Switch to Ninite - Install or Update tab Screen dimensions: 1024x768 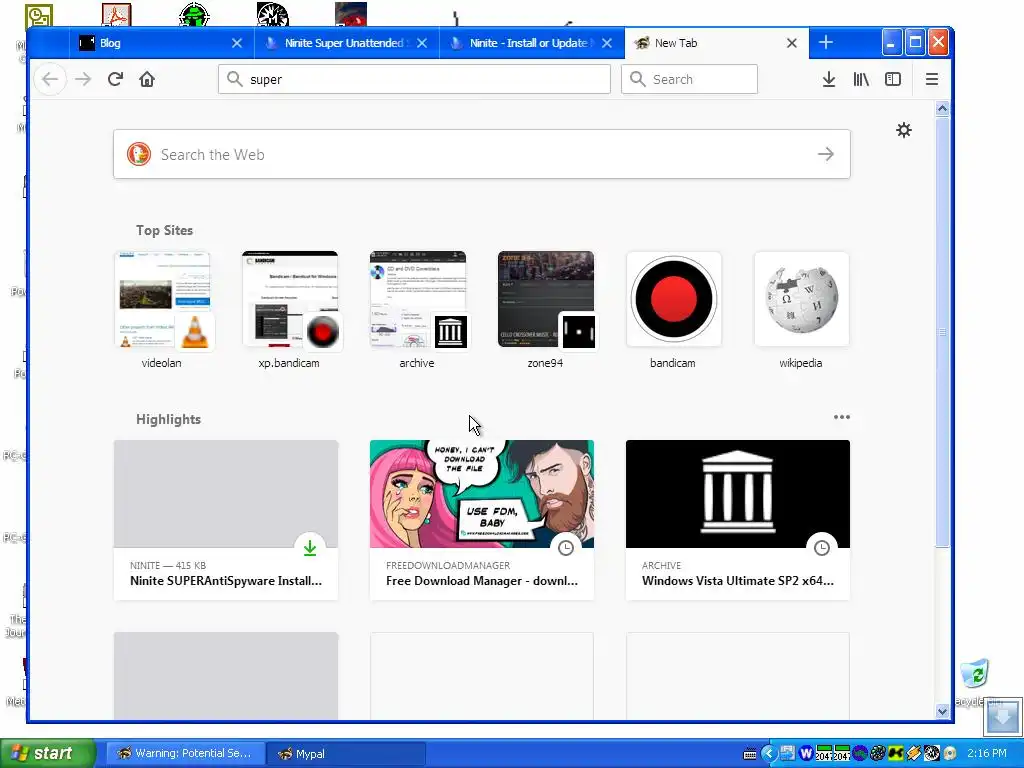532,43
